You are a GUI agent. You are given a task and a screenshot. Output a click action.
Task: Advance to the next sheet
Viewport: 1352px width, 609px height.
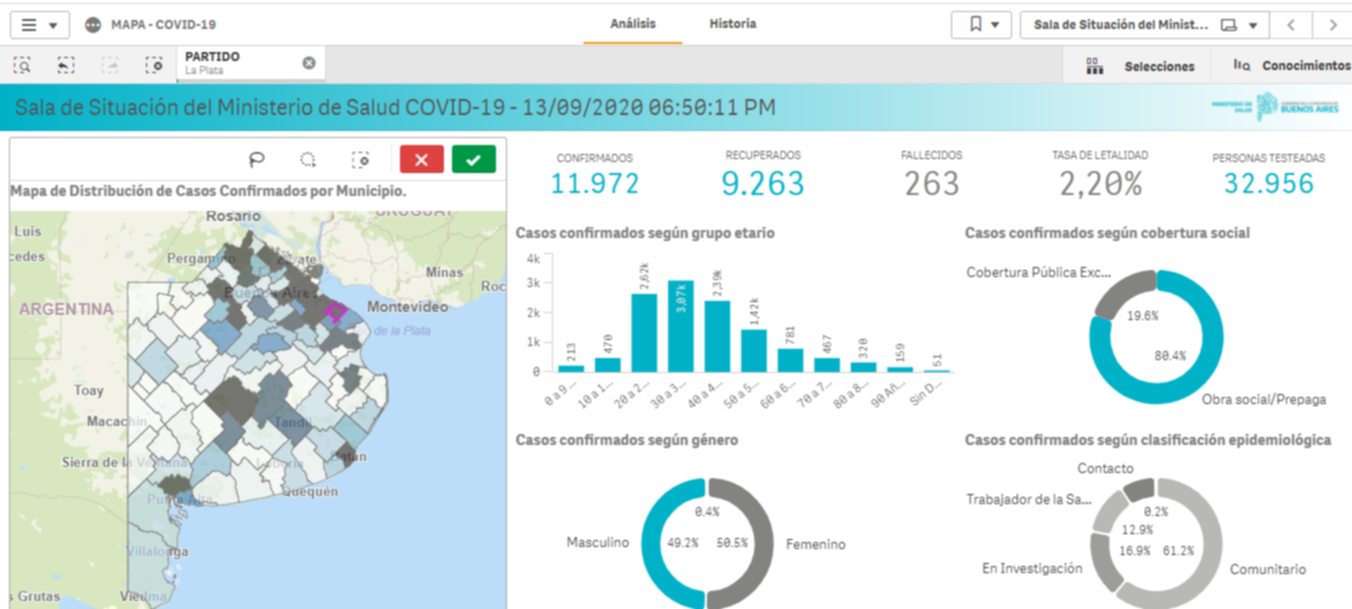pyautogui.click(x=1333, y=25)
